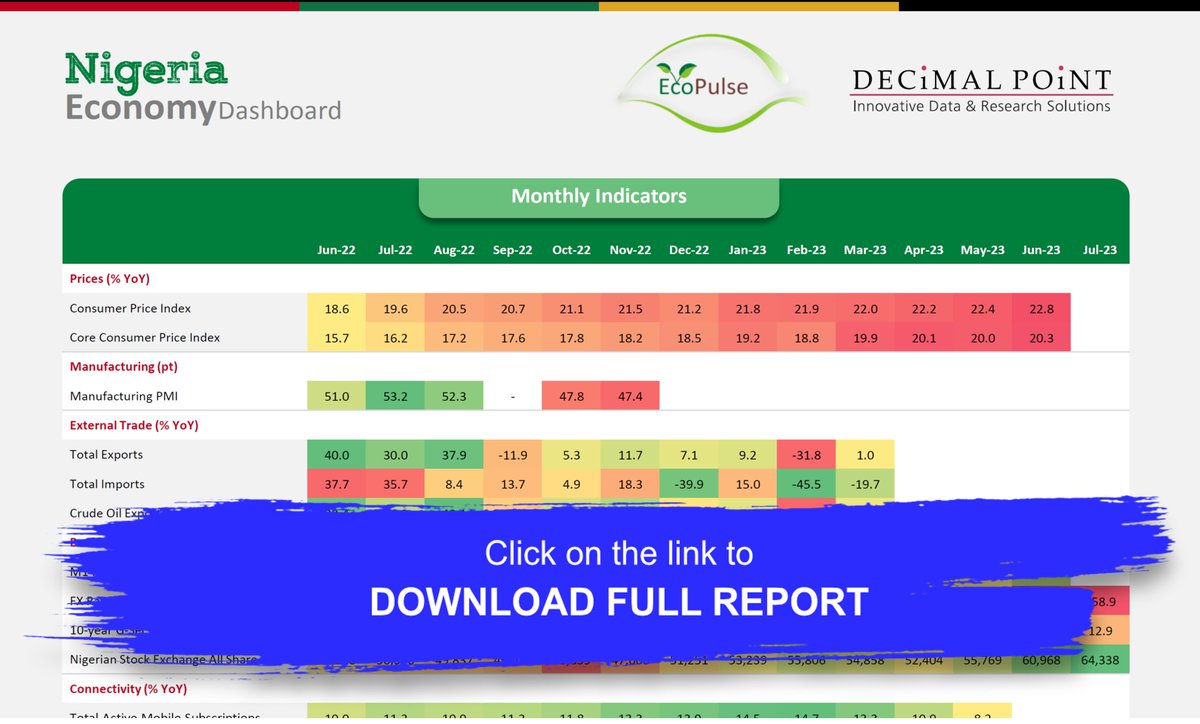Screen dimensions: 1200x724
Task: Click the Core CPI value 17.6
Action: (512, 337)
